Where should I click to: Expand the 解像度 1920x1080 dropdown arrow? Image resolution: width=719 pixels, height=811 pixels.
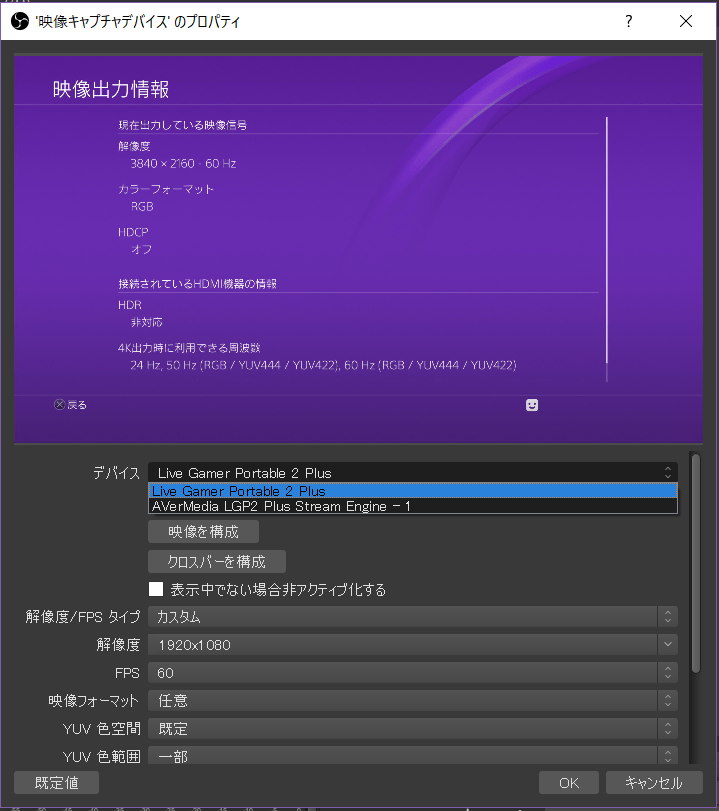668,644
